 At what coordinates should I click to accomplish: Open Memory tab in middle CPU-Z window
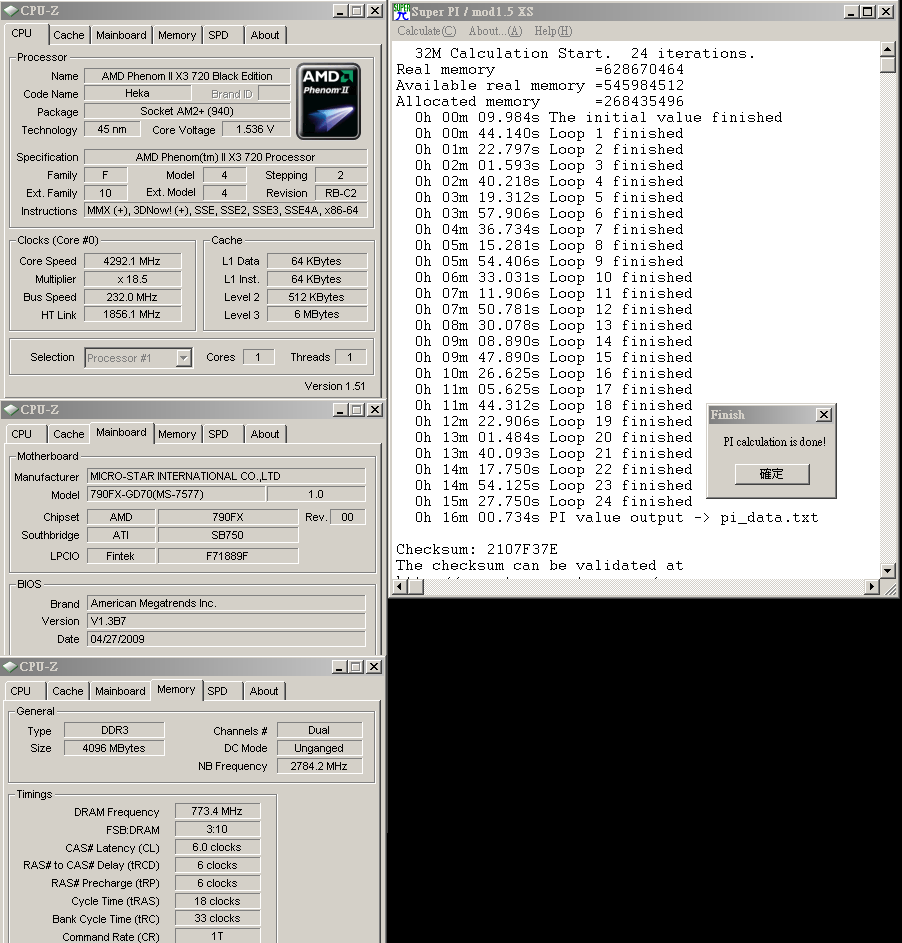(x=177, y=434)
